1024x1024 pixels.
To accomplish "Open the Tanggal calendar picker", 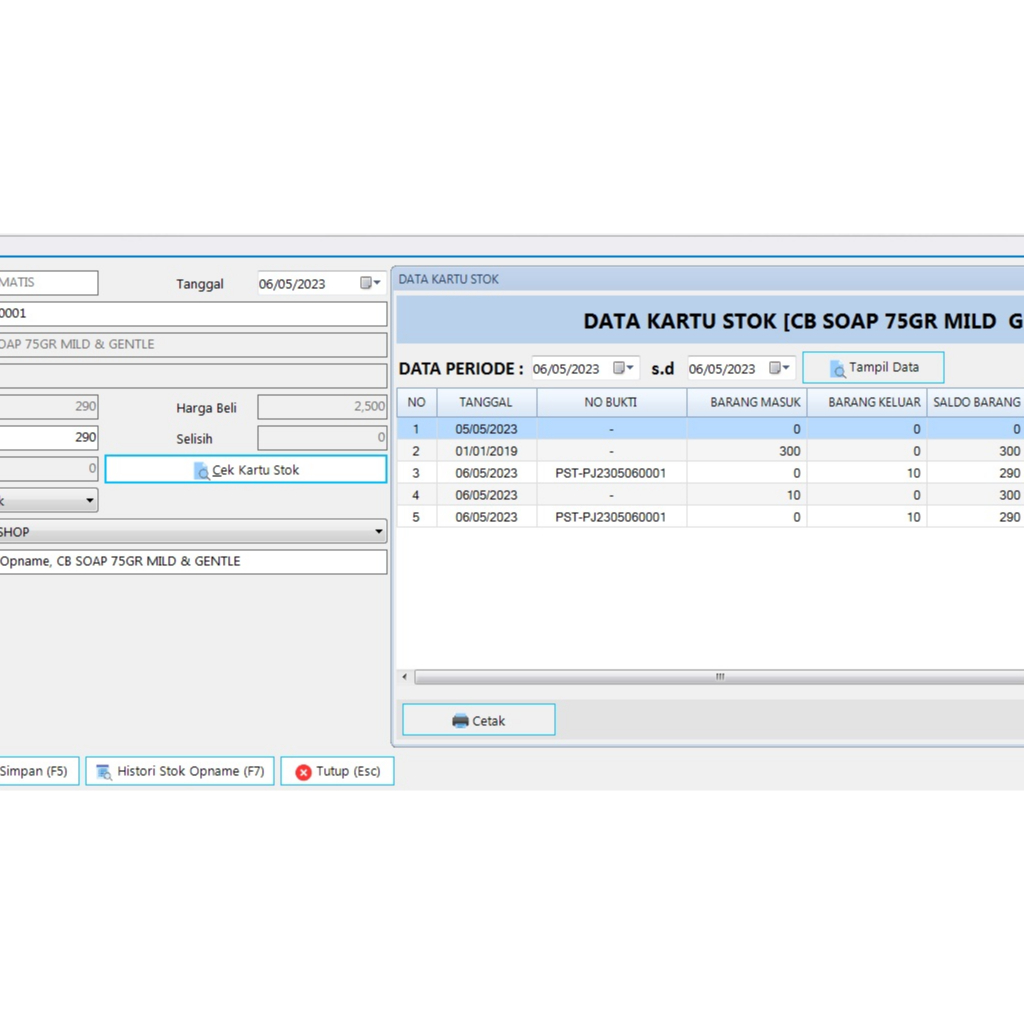I will click(x=370, y=284).
